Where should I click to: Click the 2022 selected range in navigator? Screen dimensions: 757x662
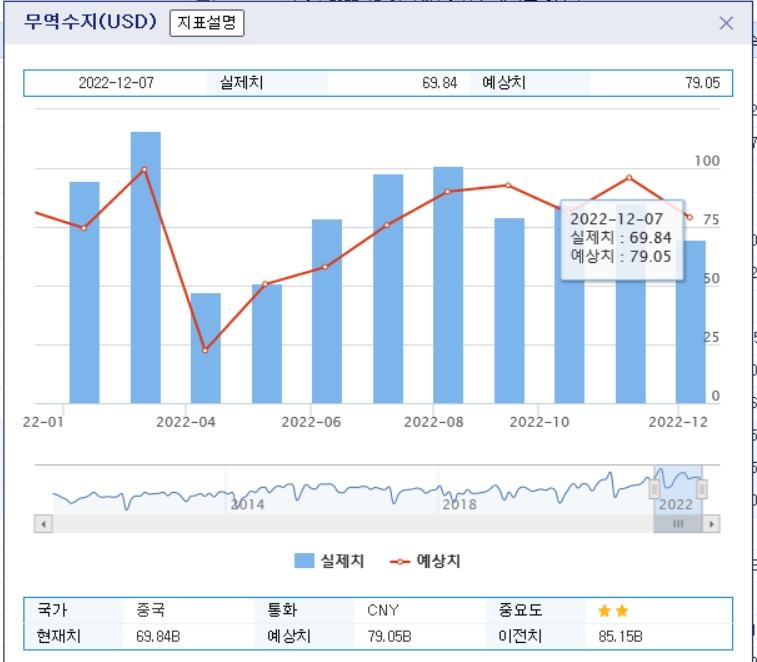pyautogui.click(x=678, y=490)
